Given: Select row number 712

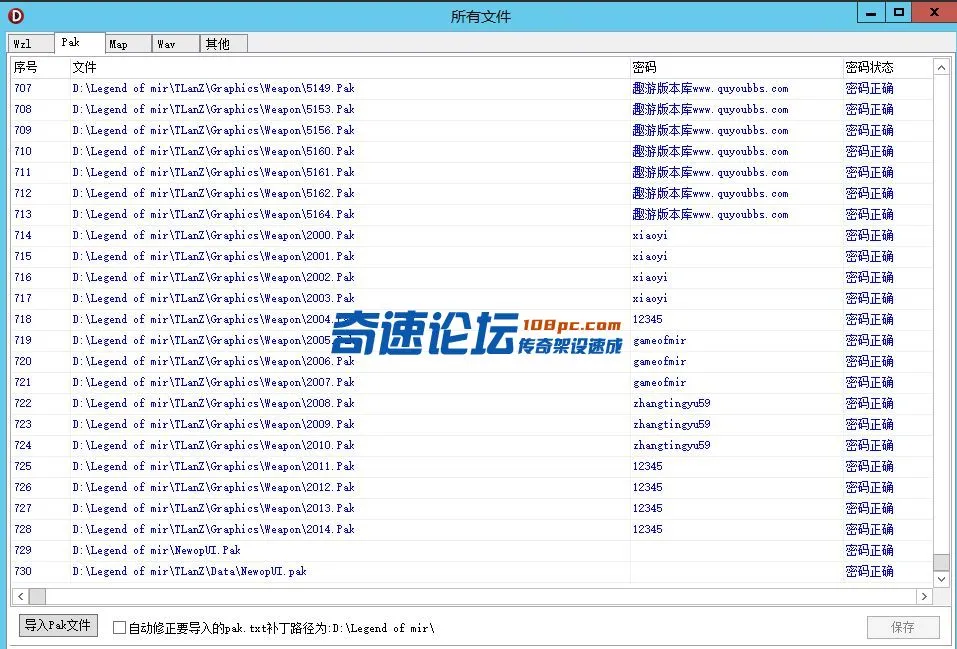Looking at the screenshot, I should click(23, 194).
